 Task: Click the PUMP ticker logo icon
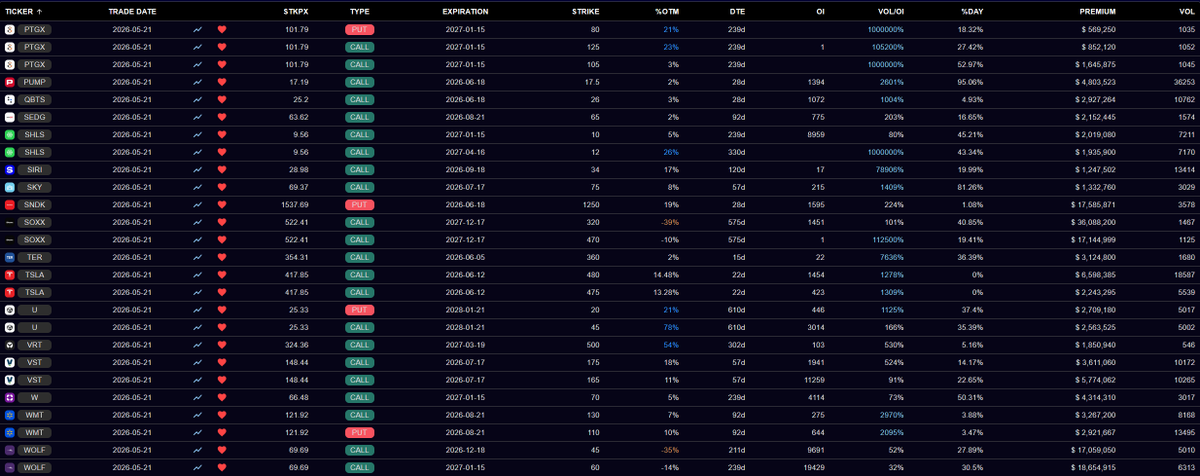tap(10, 82)
